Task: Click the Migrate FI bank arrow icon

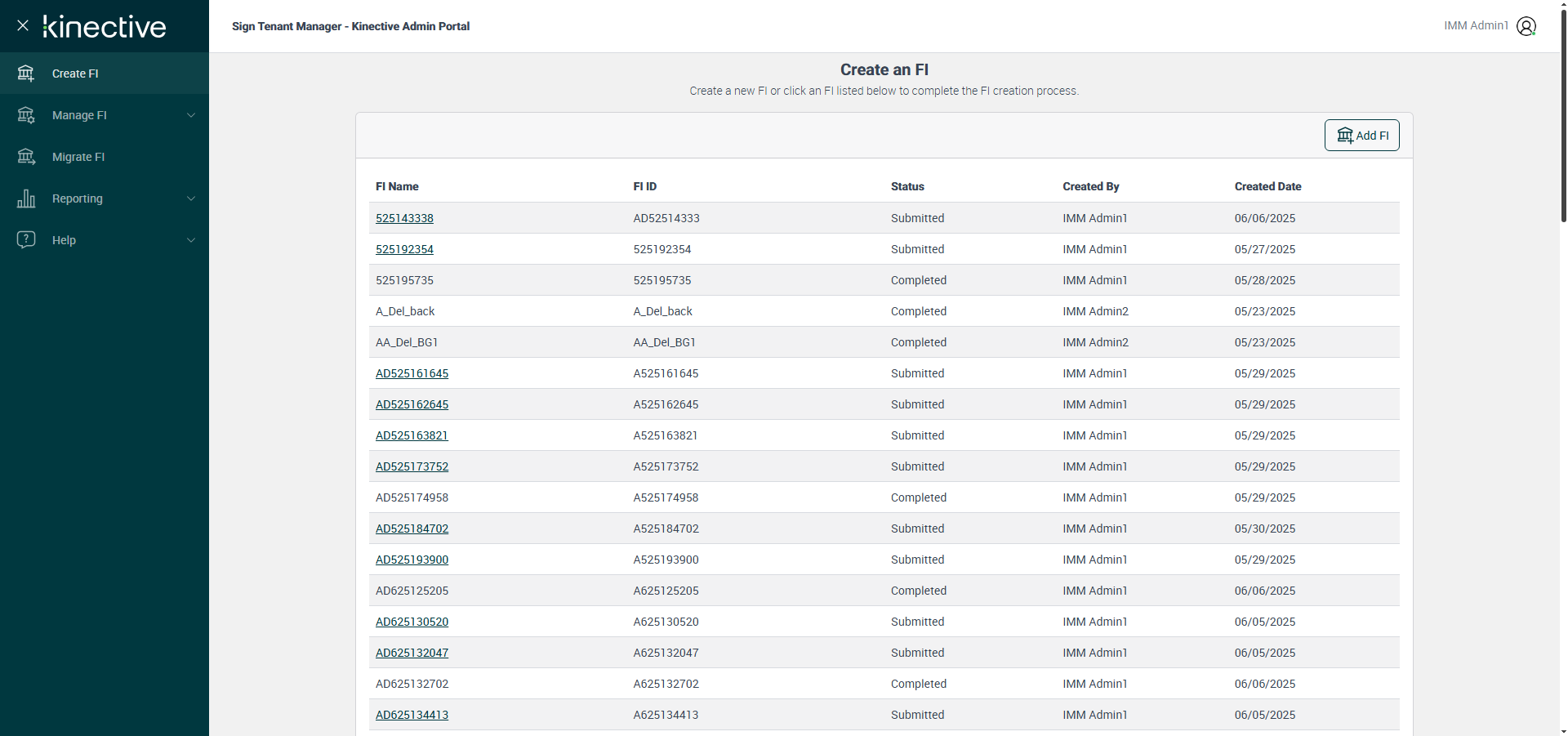Action: tap(26, 157)
